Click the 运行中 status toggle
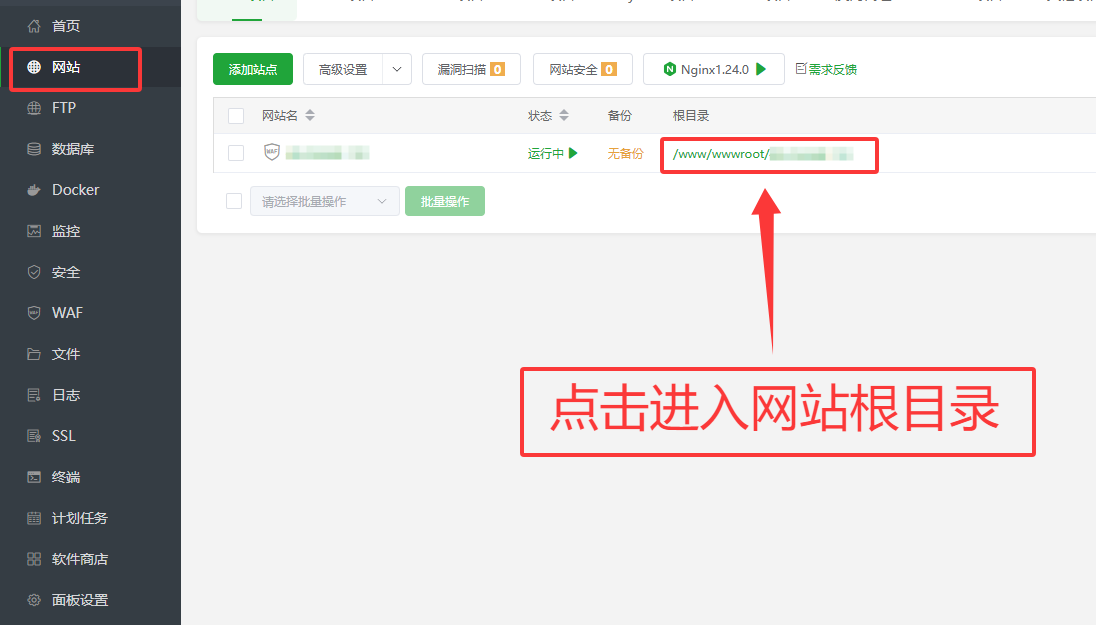This screenshot has height=625, width=1096. (x=553, y=154)
